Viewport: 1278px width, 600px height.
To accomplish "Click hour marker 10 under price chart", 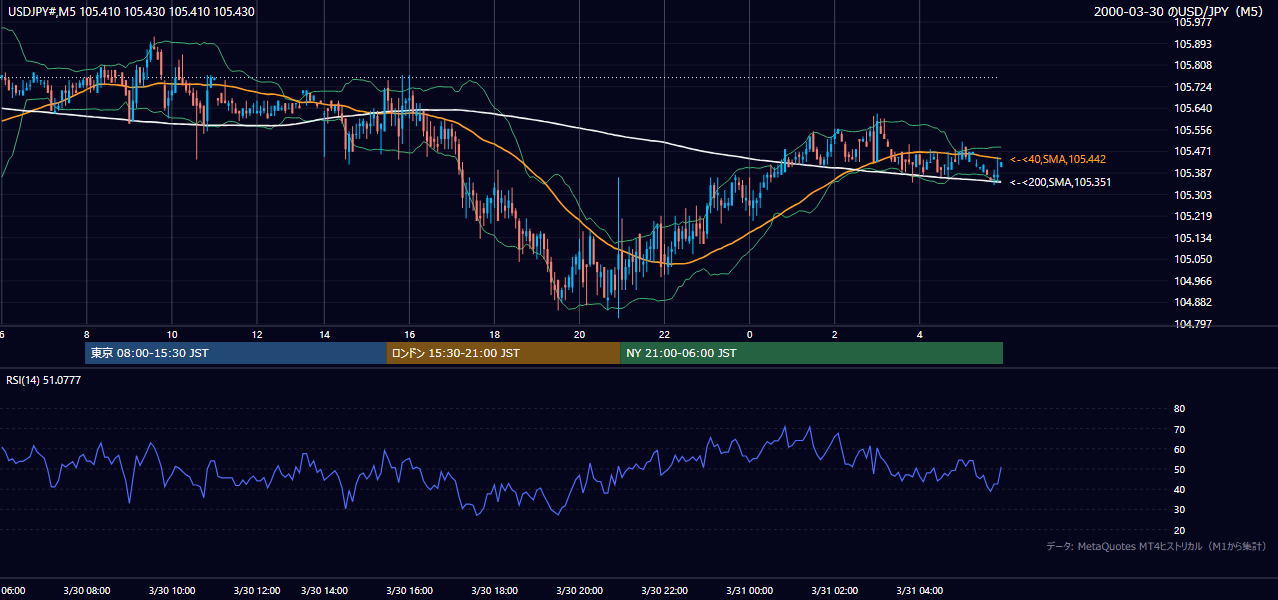I will 172,335.
